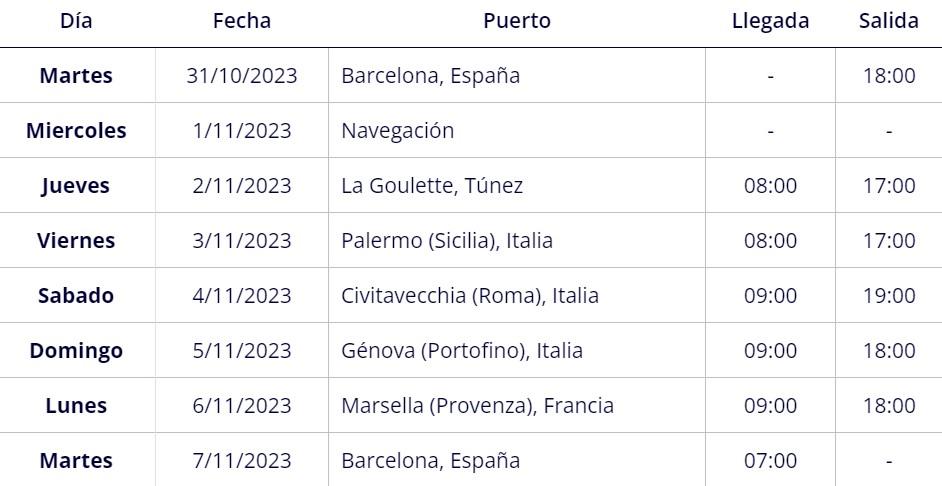This screenshot has width=942, height=486.
Task: Click the date 4/11/2023
Action: [x=242, y=296]
